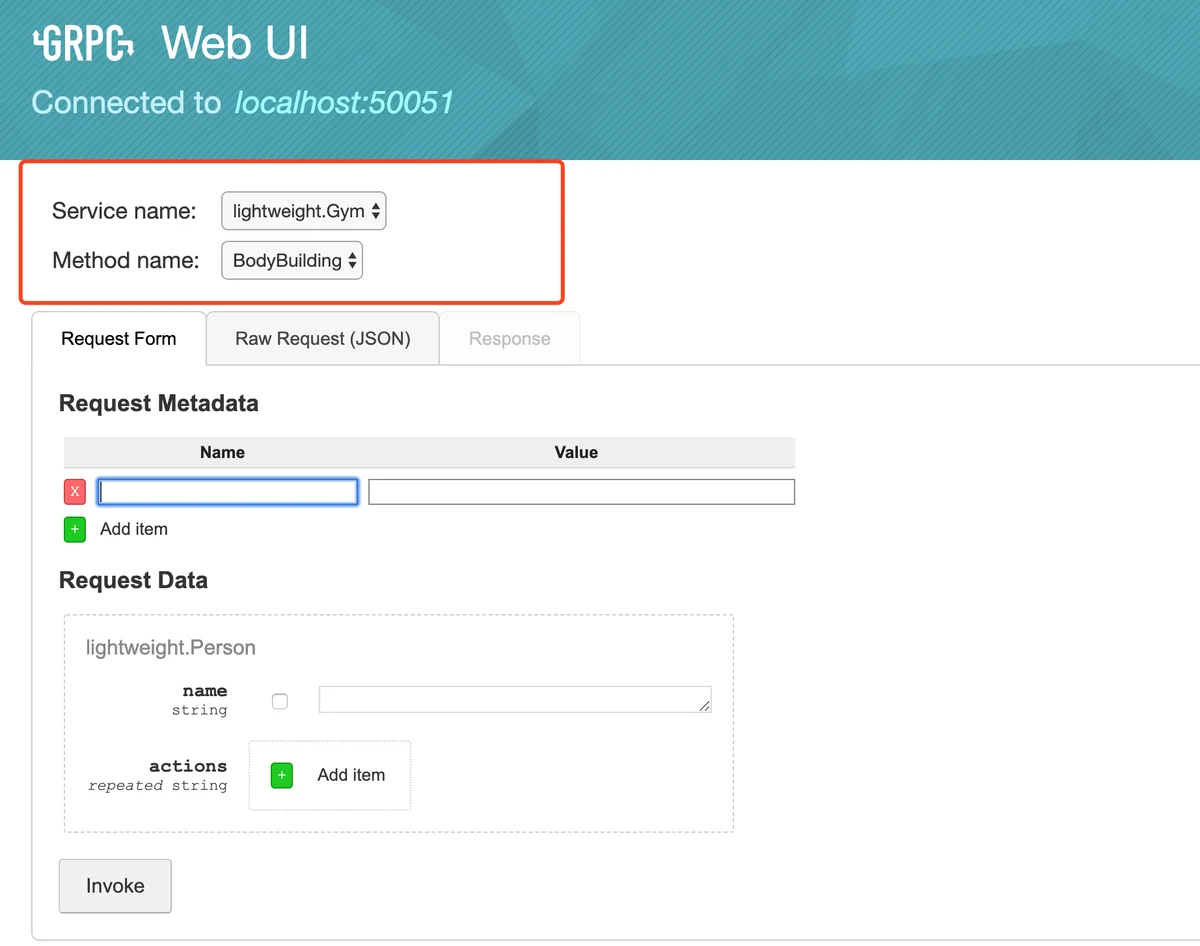Open the Method name dropdown
The width and height of the screenshot is (1200, 946).
[x=292, y=260]
